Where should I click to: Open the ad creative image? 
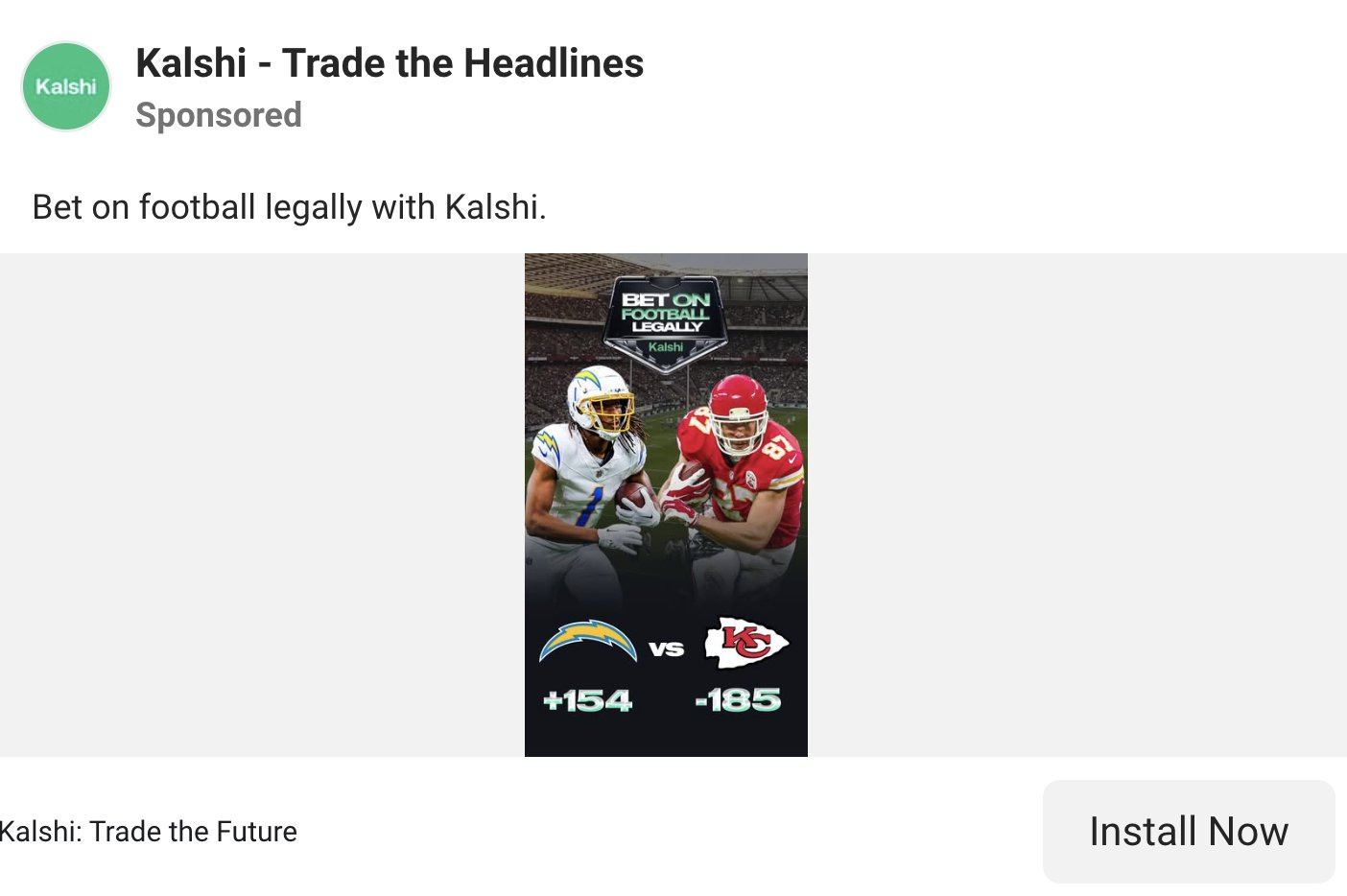(x=666, y=503)
